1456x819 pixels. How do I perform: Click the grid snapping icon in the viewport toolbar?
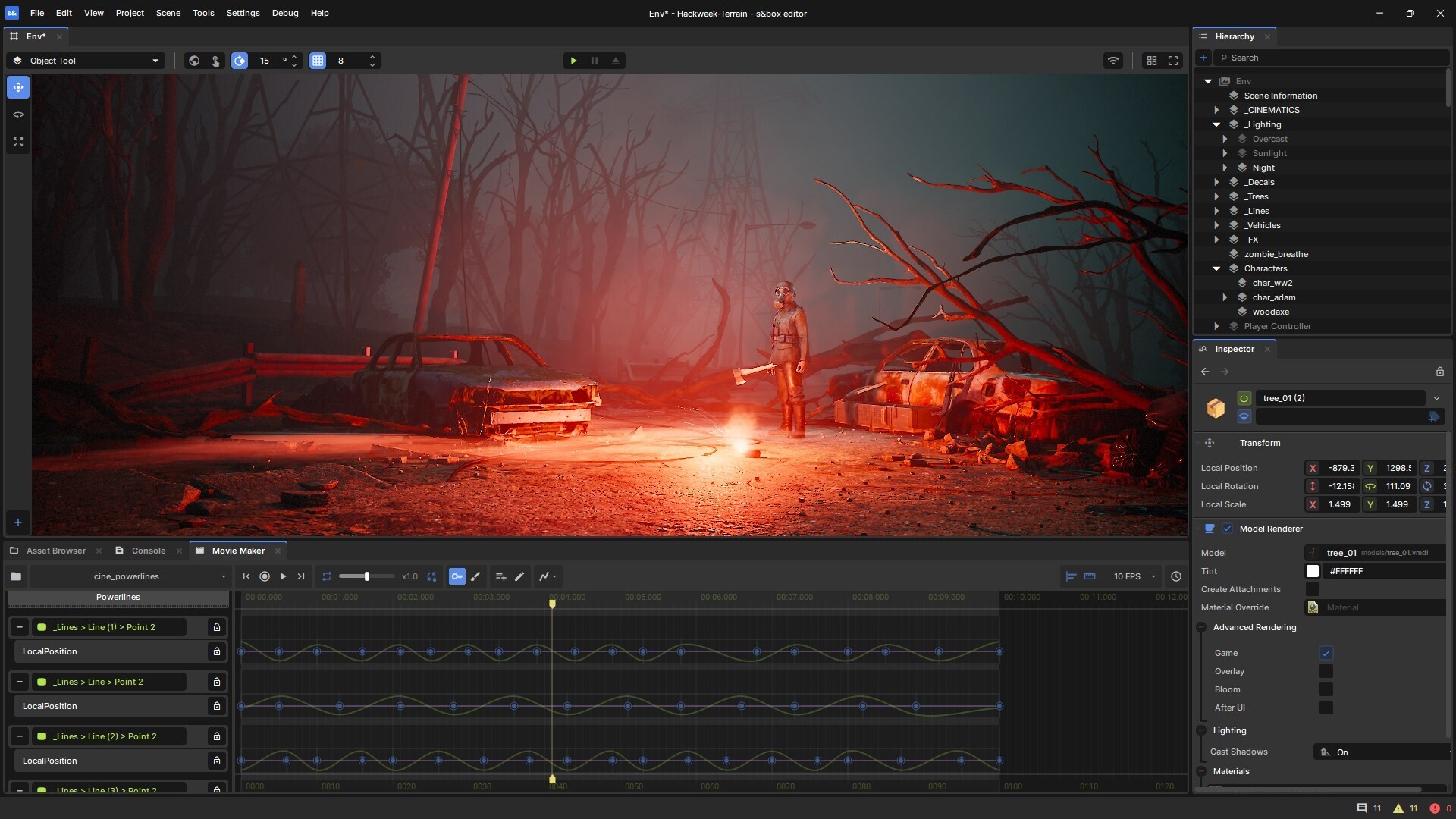coord(317,61)
